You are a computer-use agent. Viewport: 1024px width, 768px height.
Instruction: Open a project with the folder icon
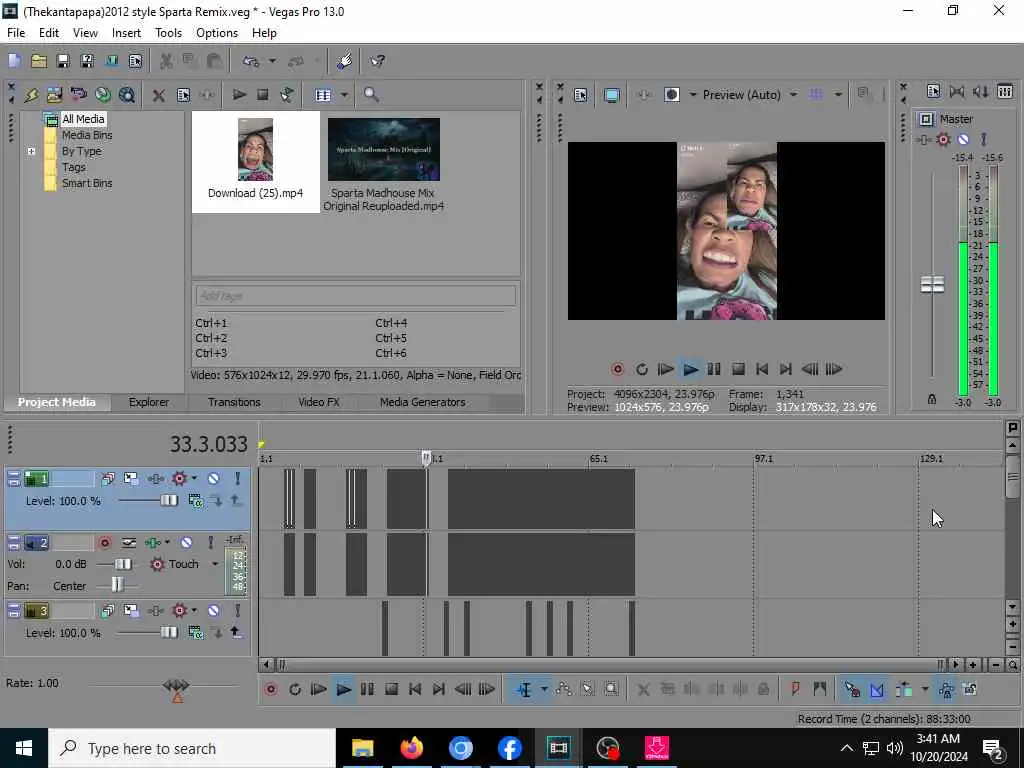coord(39,61)
